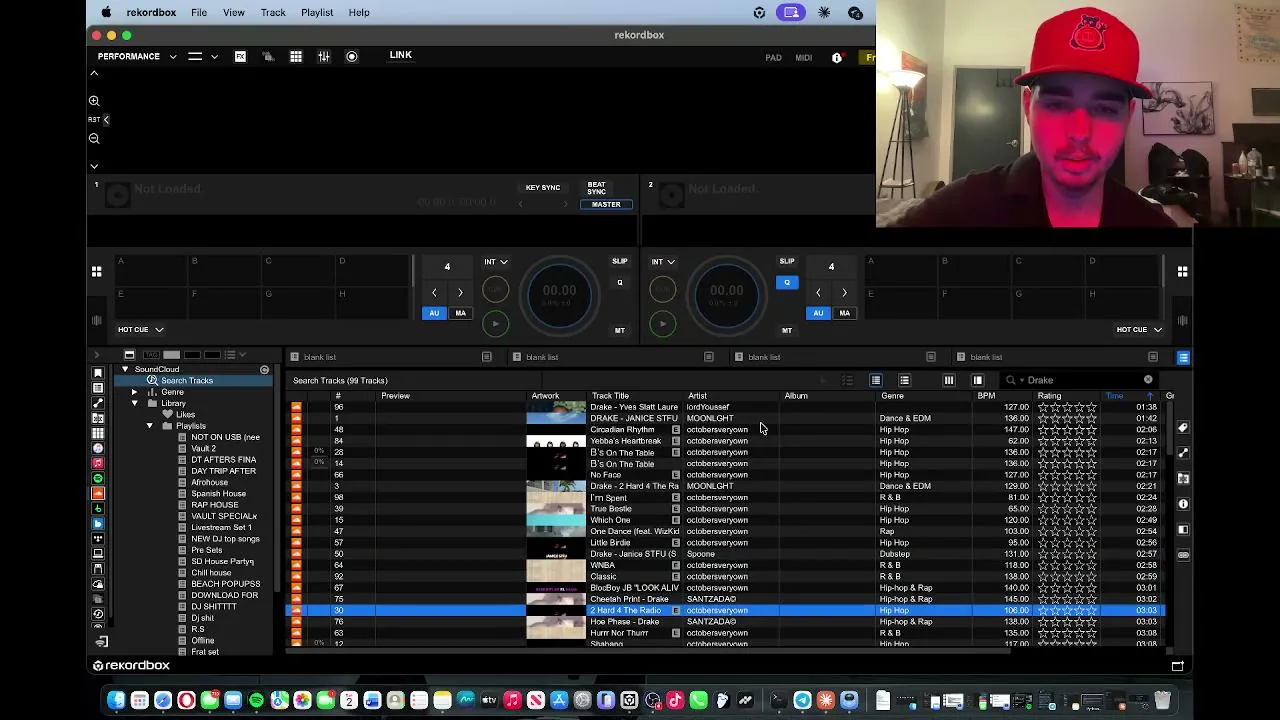Expand the Genre tree node

(x=134, y=393)
